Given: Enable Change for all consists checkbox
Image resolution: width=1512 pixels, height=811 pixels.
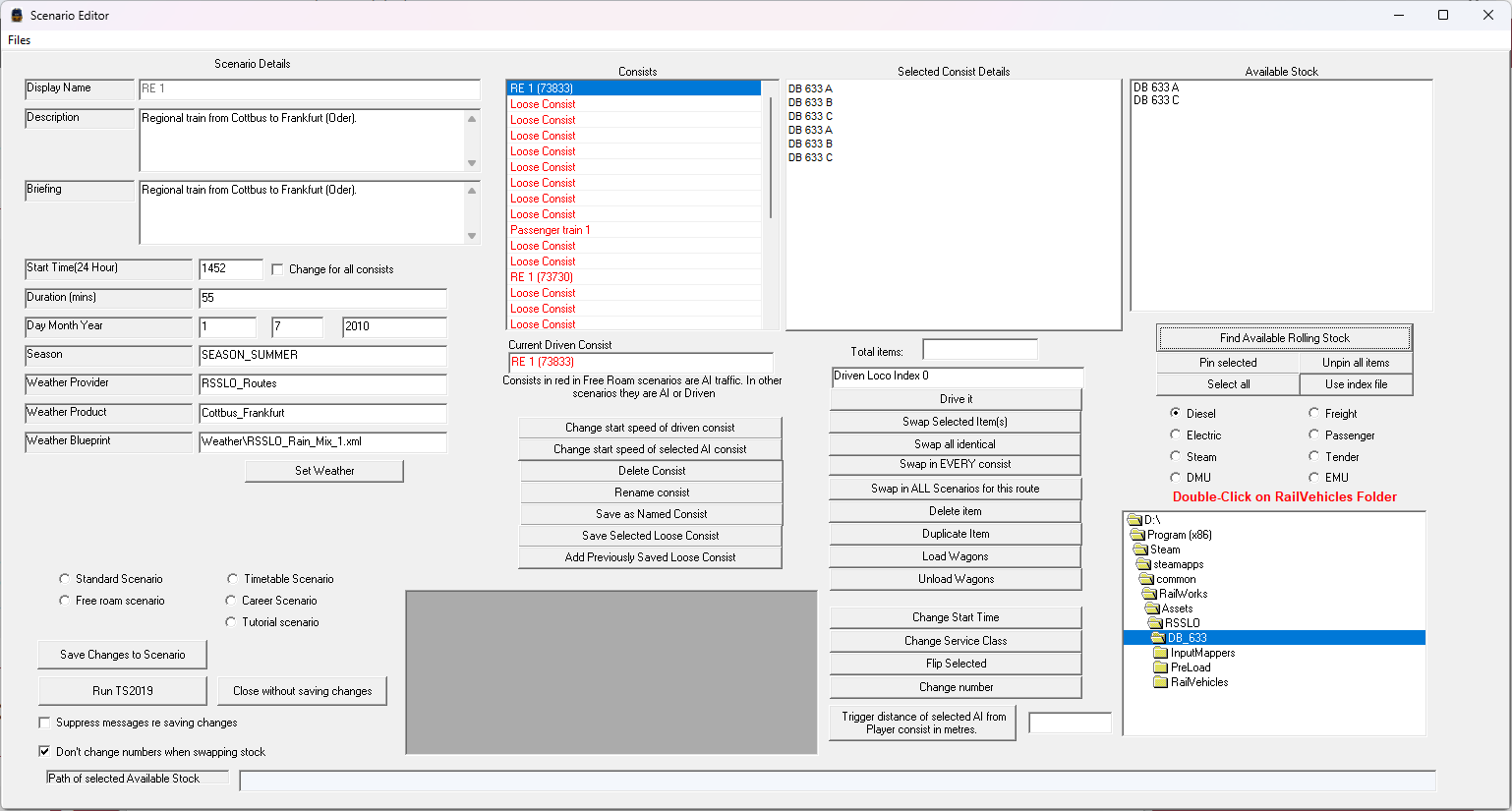Looking at the screenshot, I should pos(277,269).
